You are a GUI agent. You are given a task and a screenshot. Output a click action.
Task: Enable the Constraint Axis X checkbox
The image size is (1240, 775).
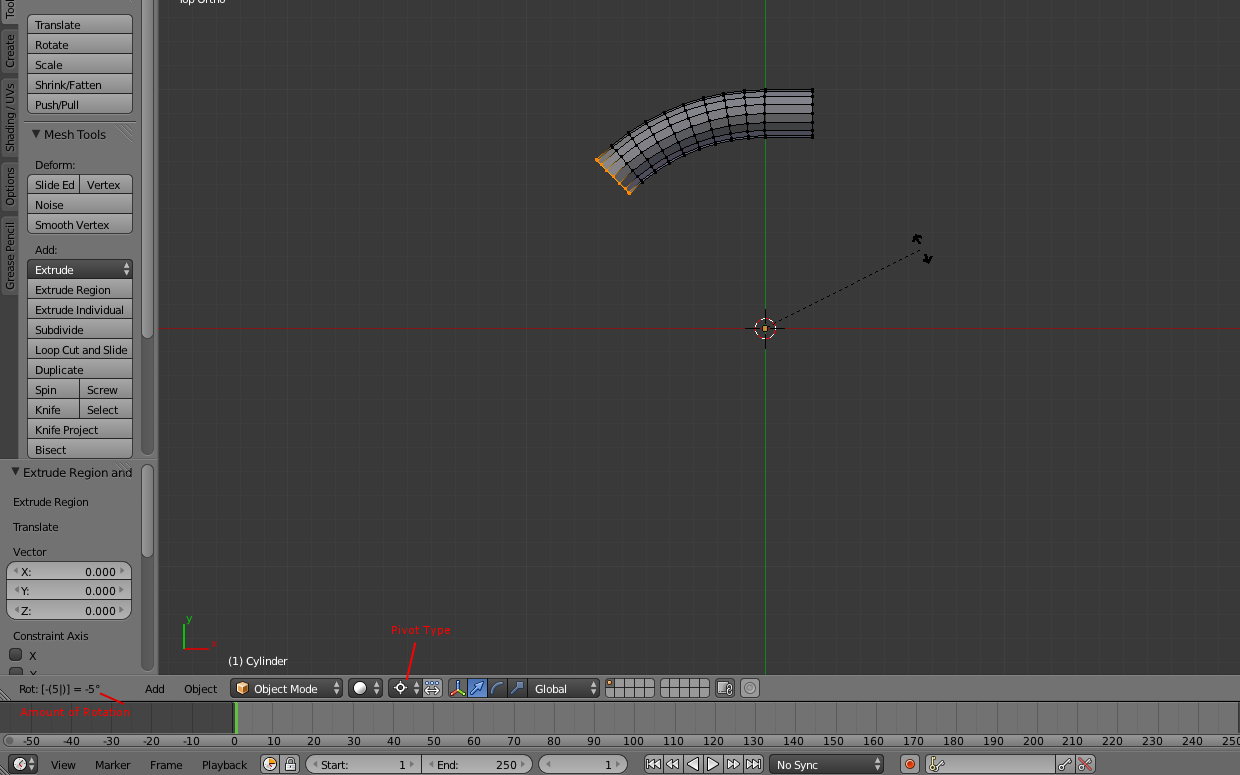(16, 655)
